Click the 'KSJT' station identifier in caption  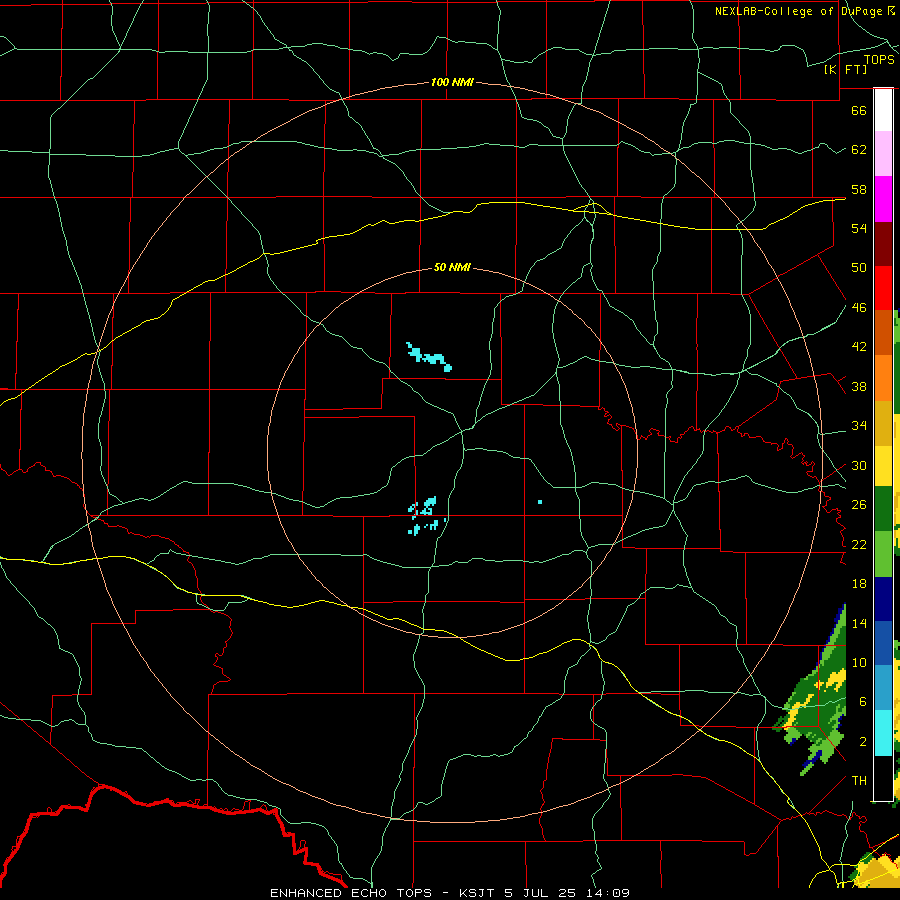478,893
